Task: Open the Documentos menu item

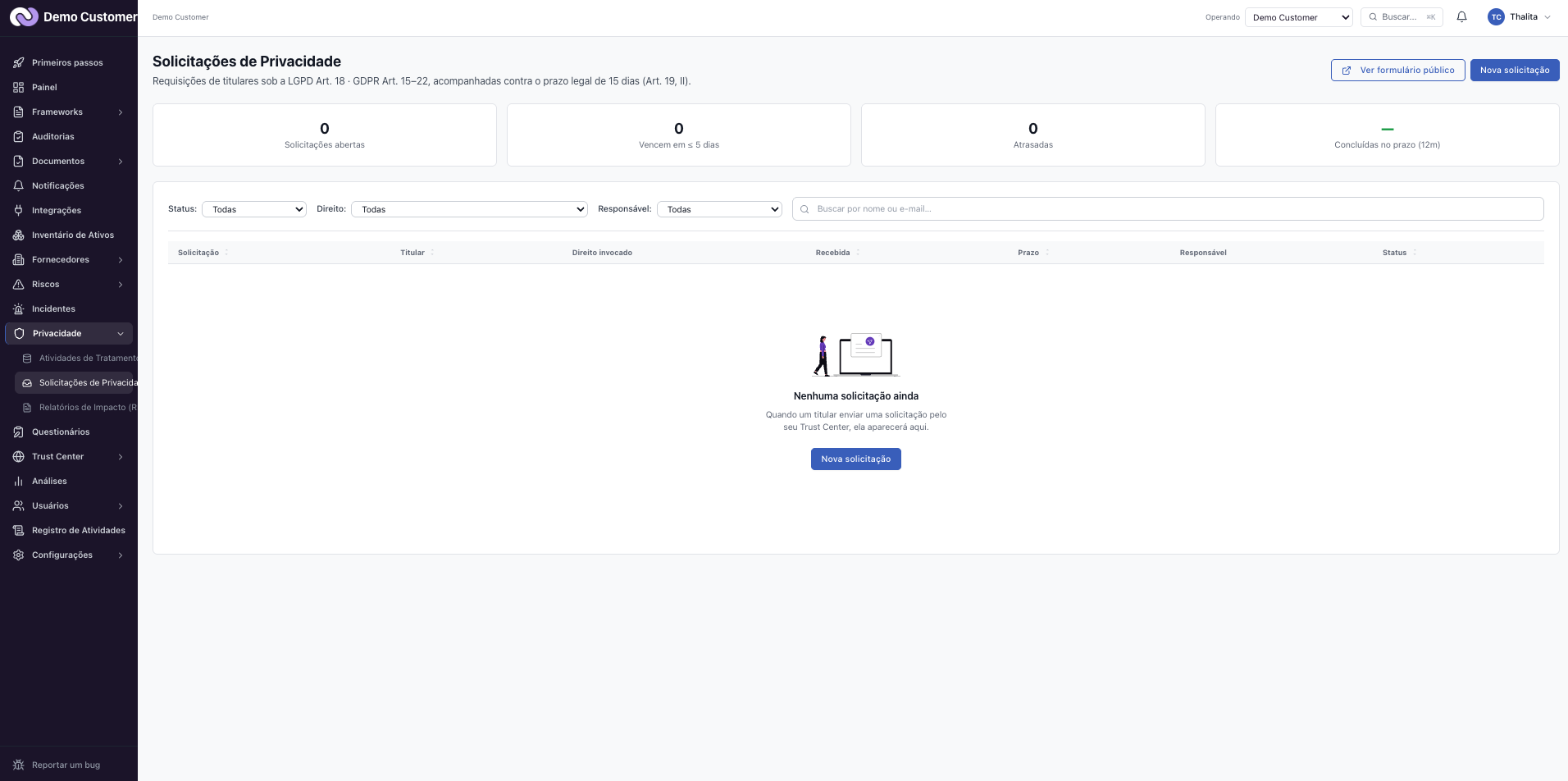Action: [x=69, y=161]
